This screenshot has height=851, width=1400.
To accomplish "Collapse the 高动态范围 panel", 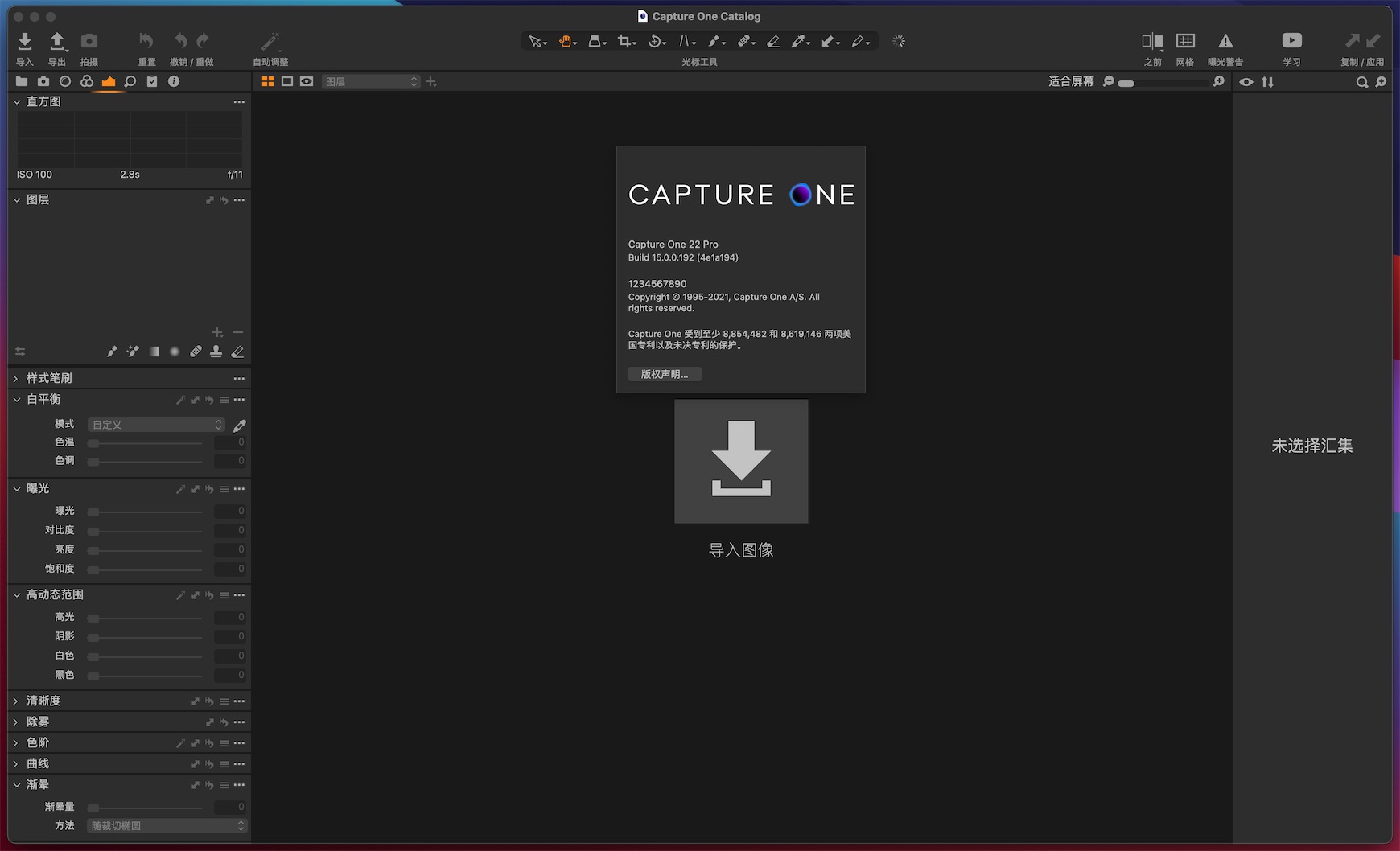I will click(x=17, y=594).
